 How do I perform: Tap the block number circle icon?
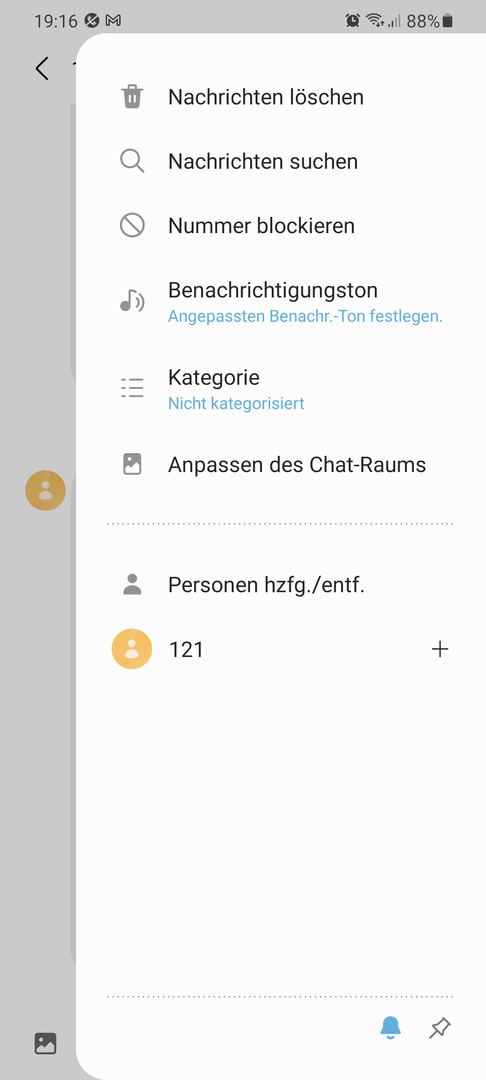point(131,225)
